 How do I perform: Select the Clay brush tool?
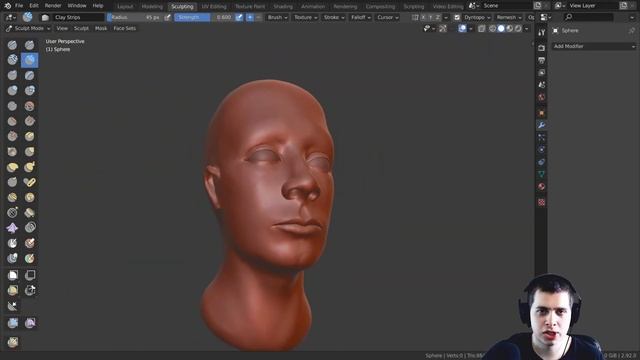coord(12,60)
